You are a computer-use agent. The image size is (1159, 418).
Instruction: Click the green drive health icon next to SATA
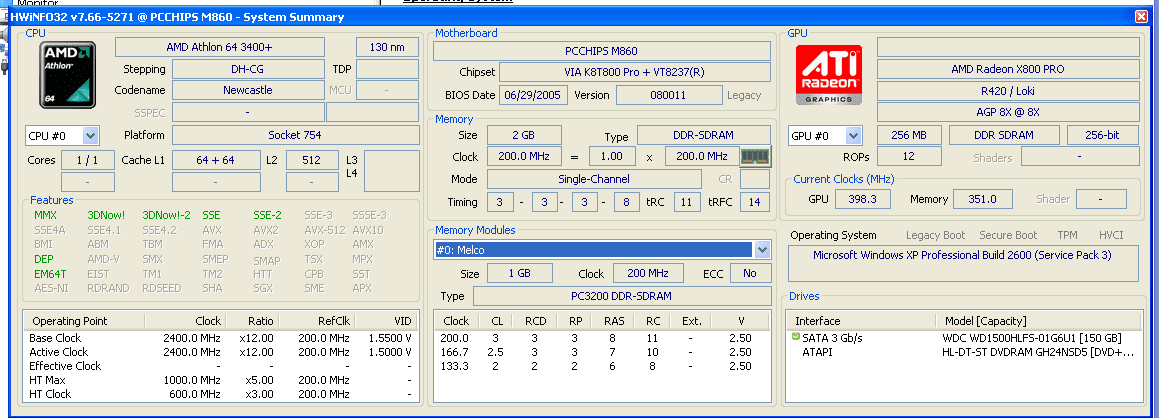pos(795,338)
